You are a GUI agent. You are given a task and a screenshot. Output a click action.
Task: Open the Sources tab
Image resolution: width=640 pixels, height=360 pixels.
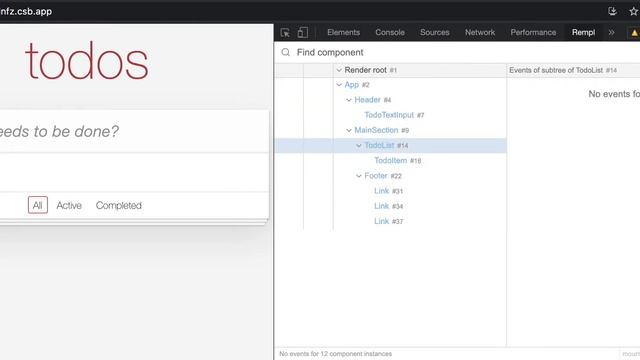point(435,33)
